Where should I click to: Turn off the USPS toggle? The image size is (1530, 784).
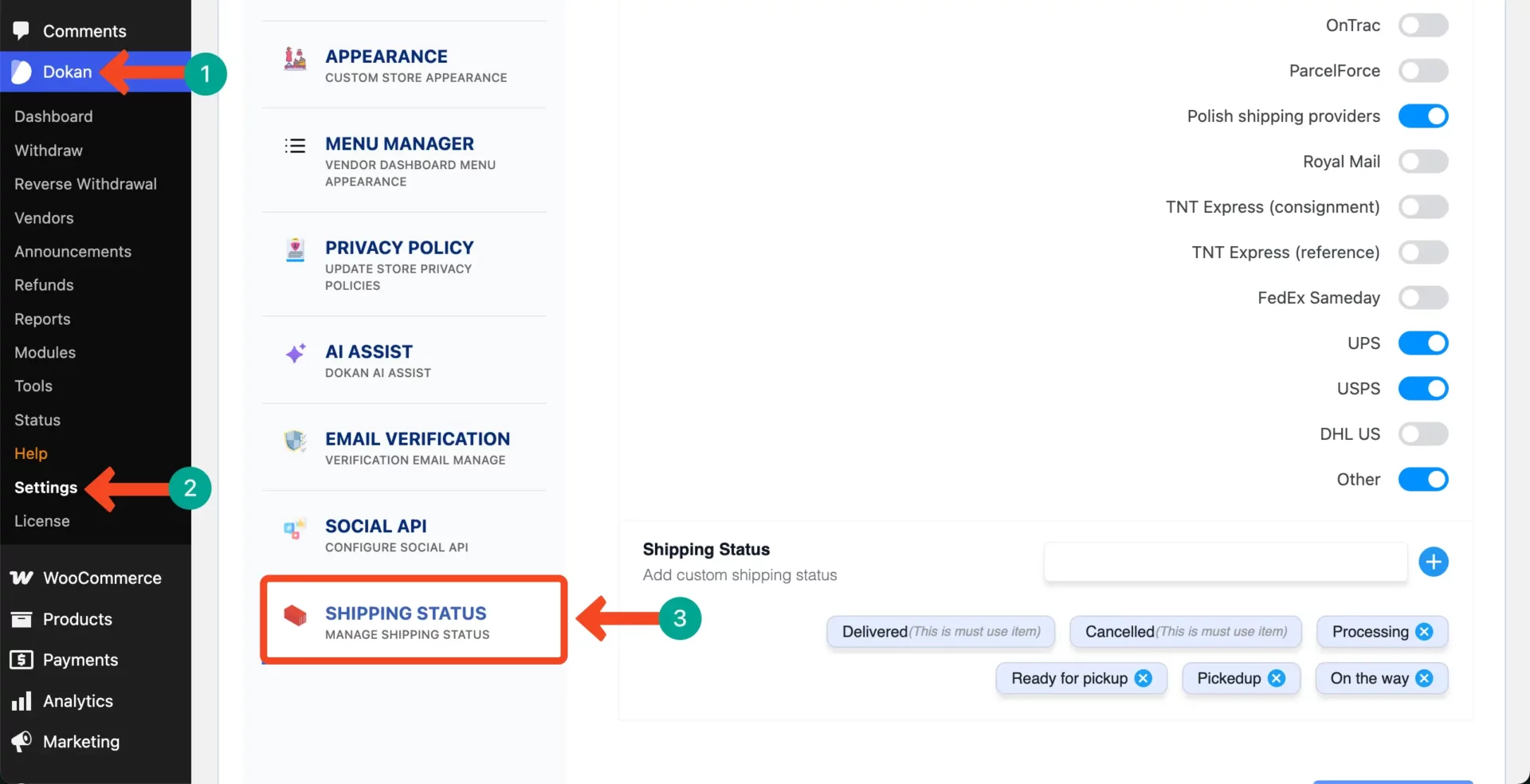pos(1423,389)
